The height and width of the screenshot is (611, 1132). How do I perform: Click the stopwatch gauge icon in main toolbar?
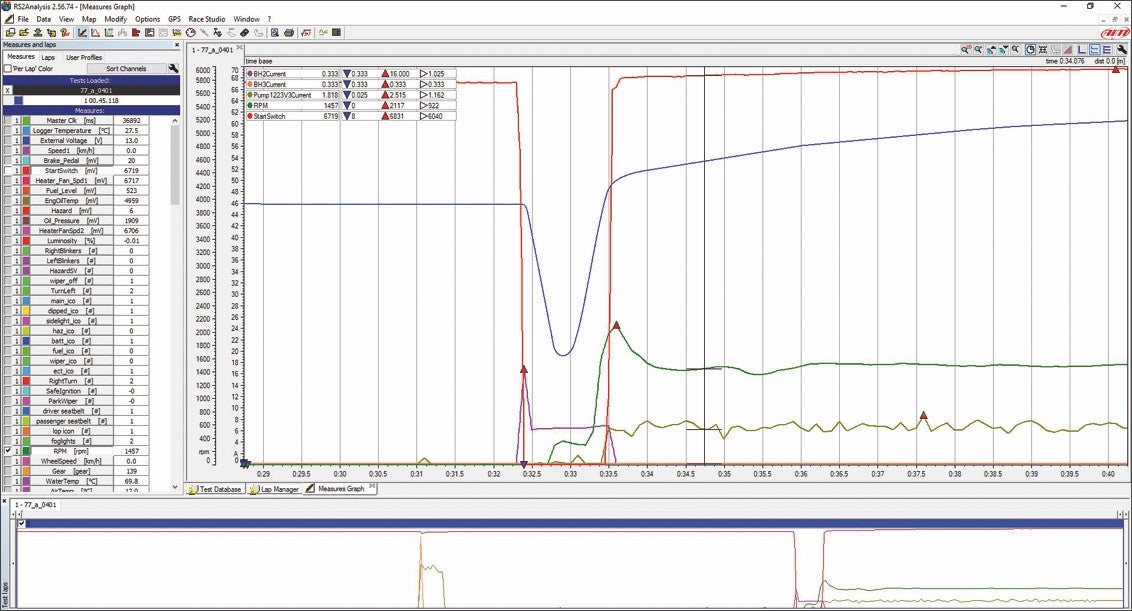tap(190, 32)
